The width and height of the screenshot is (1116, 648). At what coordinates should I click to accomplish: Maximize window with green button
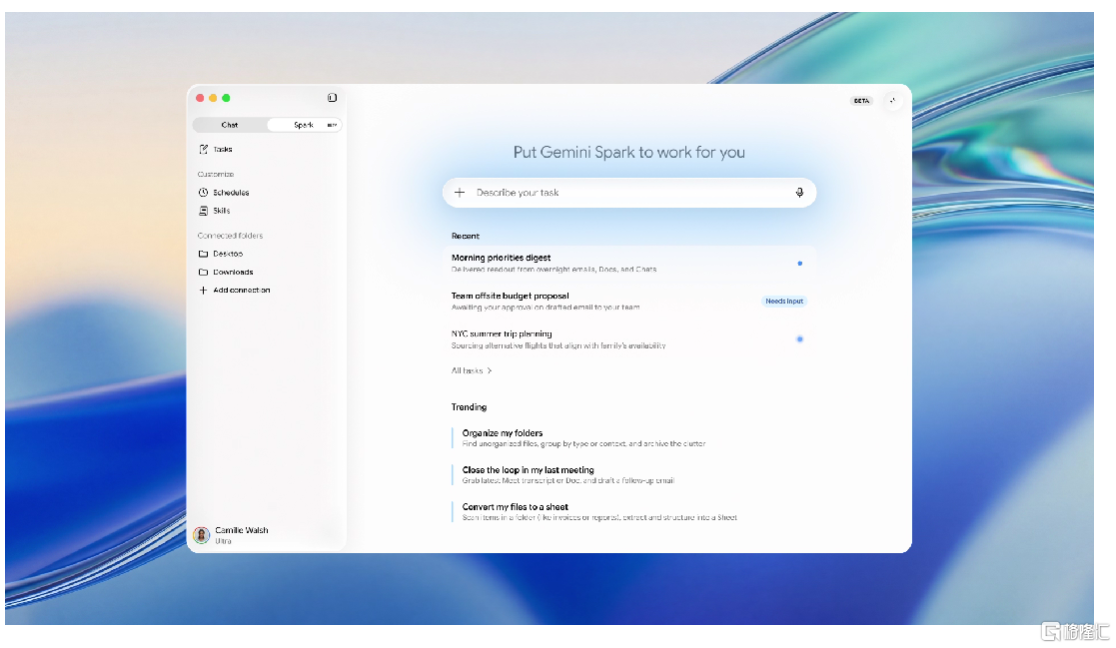point(226,98)
